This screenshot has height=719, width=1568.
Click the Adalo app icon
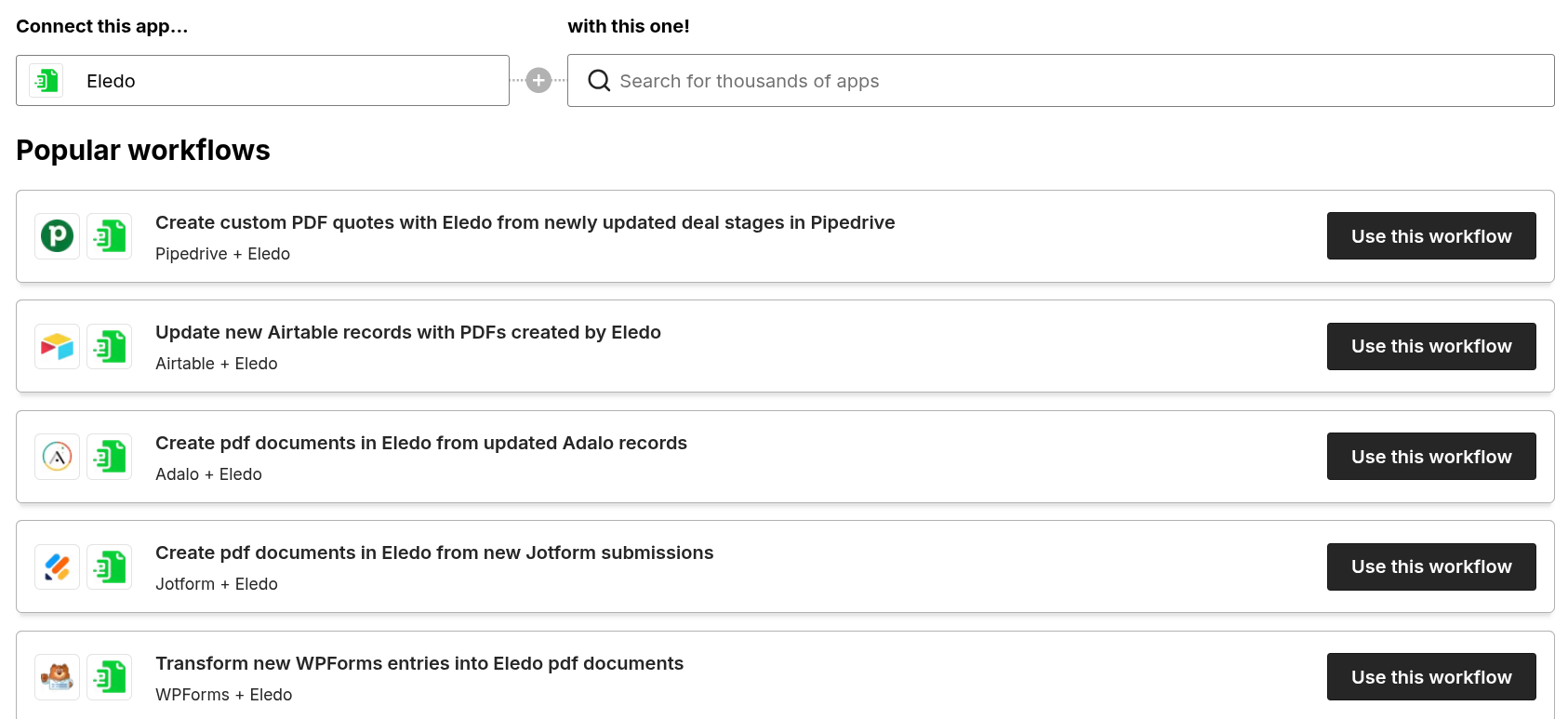57,457
